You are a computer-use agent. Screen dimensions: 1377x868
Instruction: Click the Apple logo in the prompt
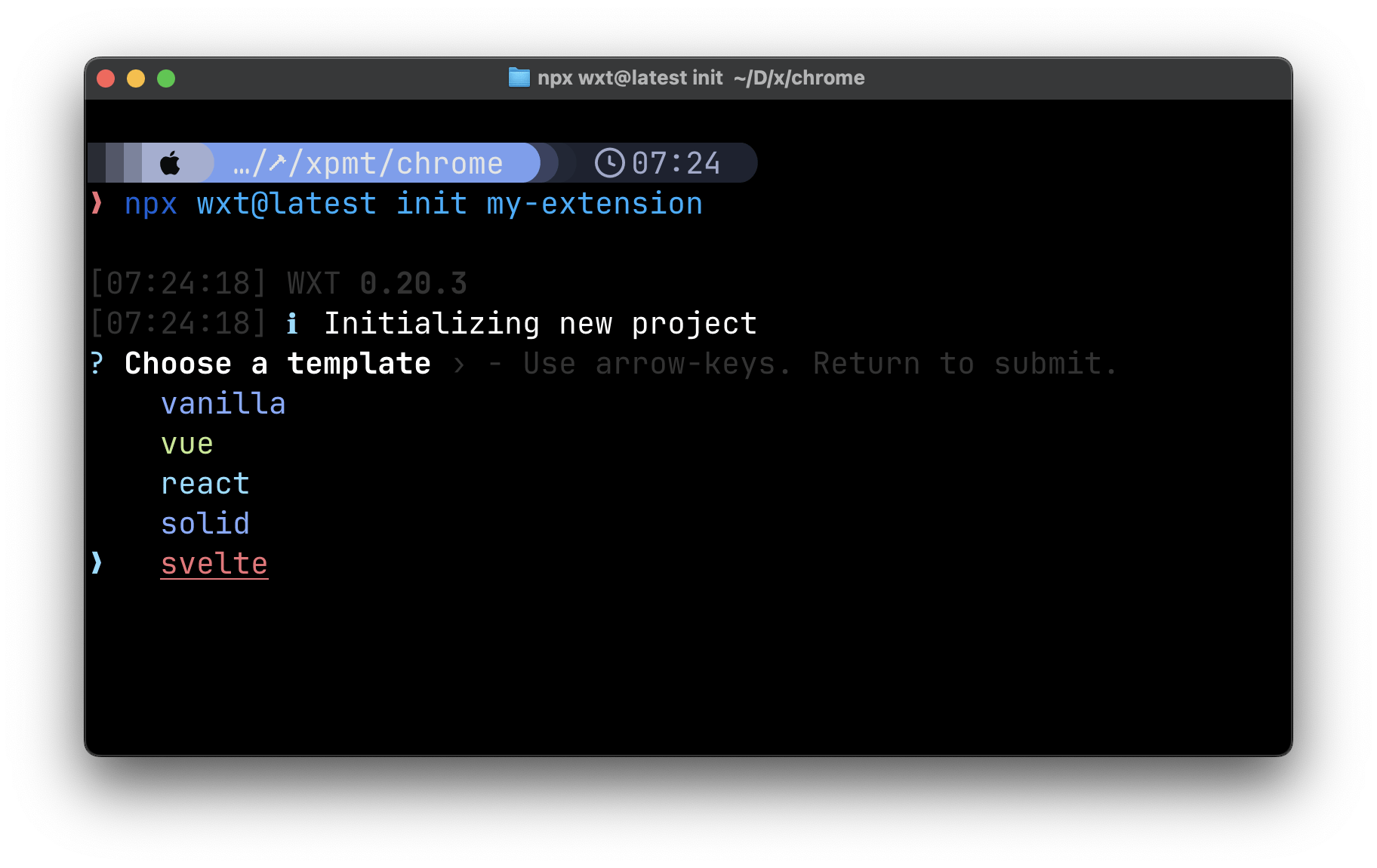point(171,163)
